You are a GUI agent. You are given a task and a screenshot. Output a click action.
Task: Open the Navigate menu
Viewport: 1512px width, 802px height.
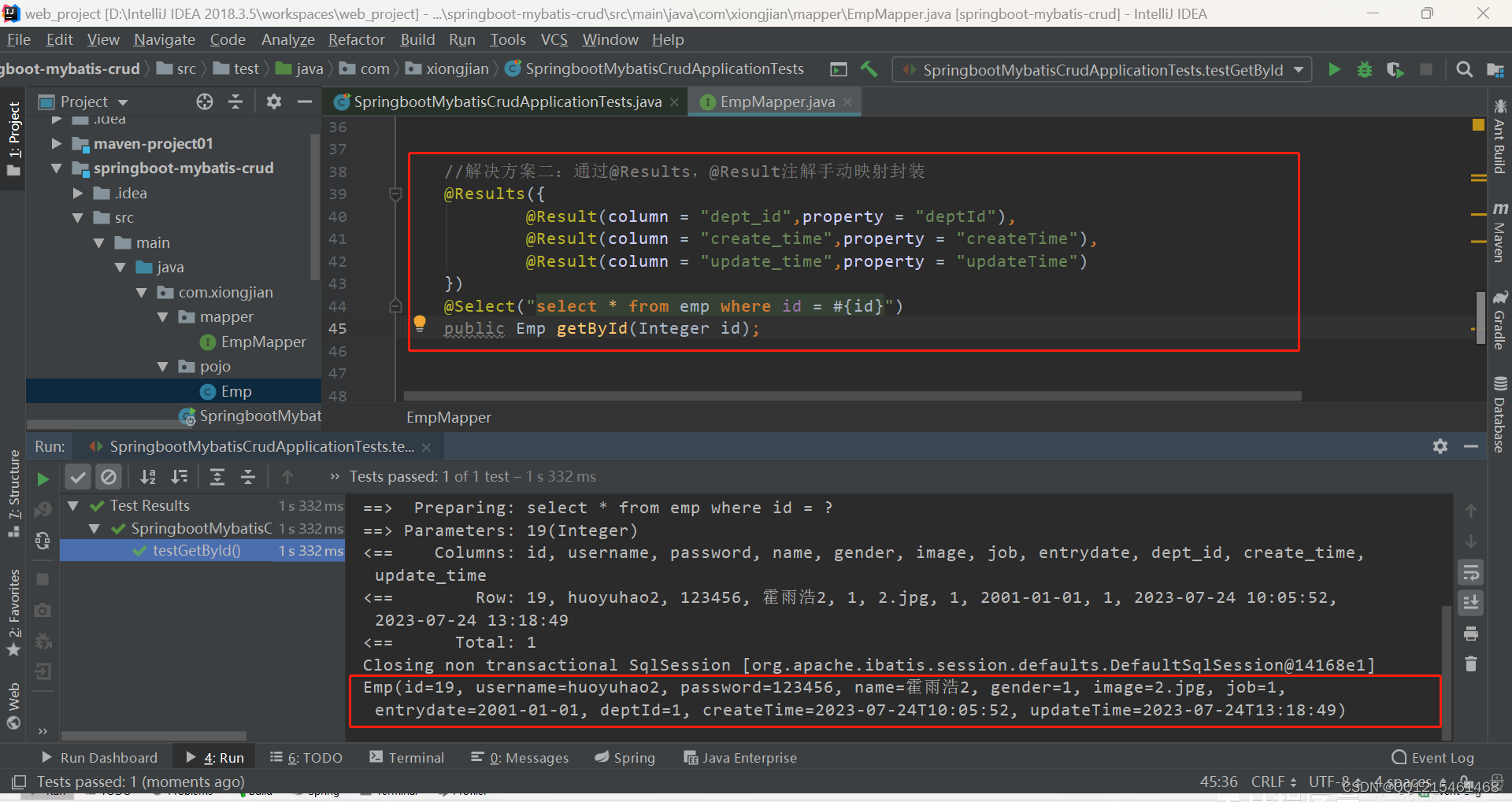164,39
